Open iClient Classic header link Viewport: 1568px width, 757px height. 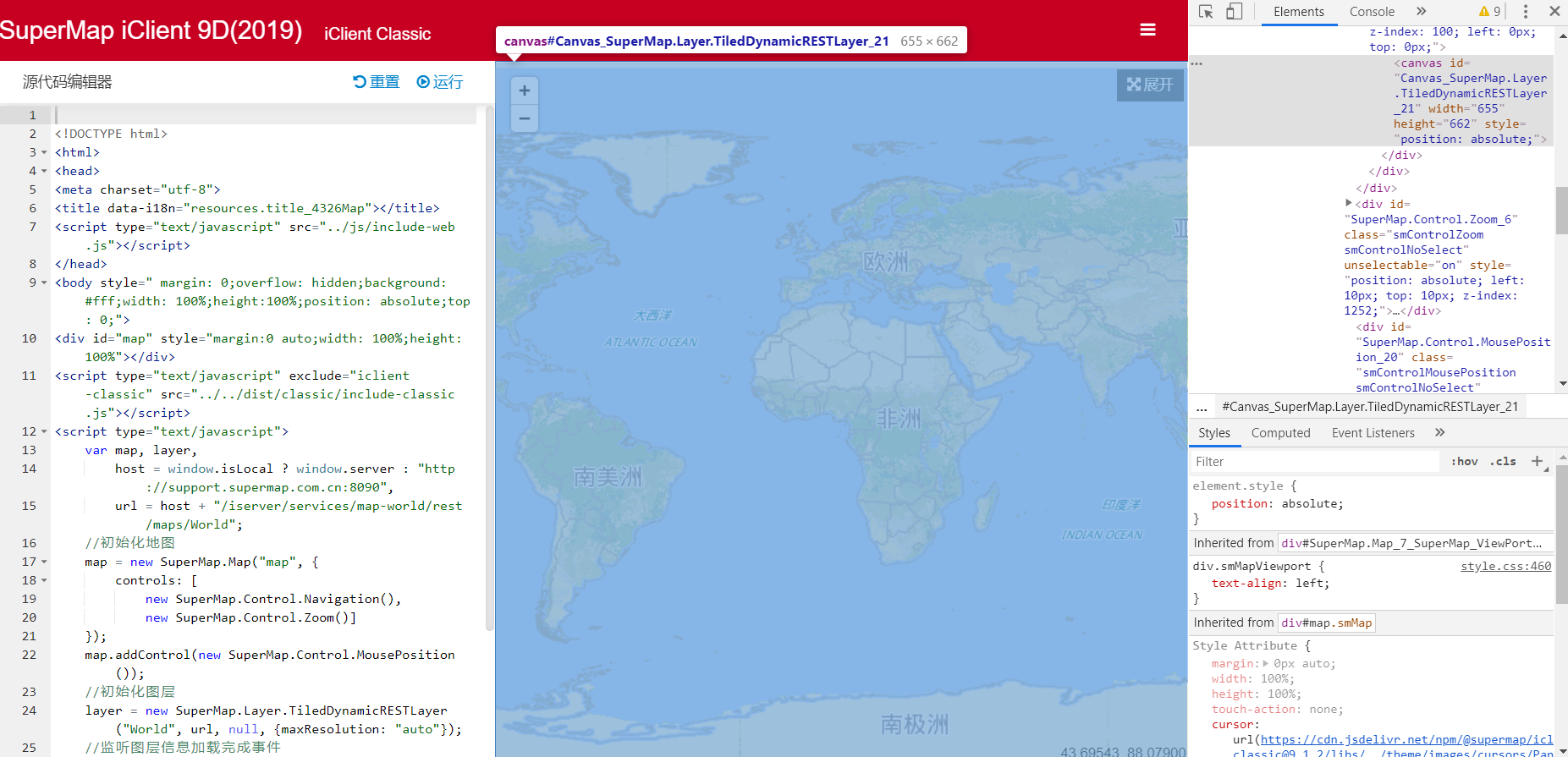click(x=377, y=34)
